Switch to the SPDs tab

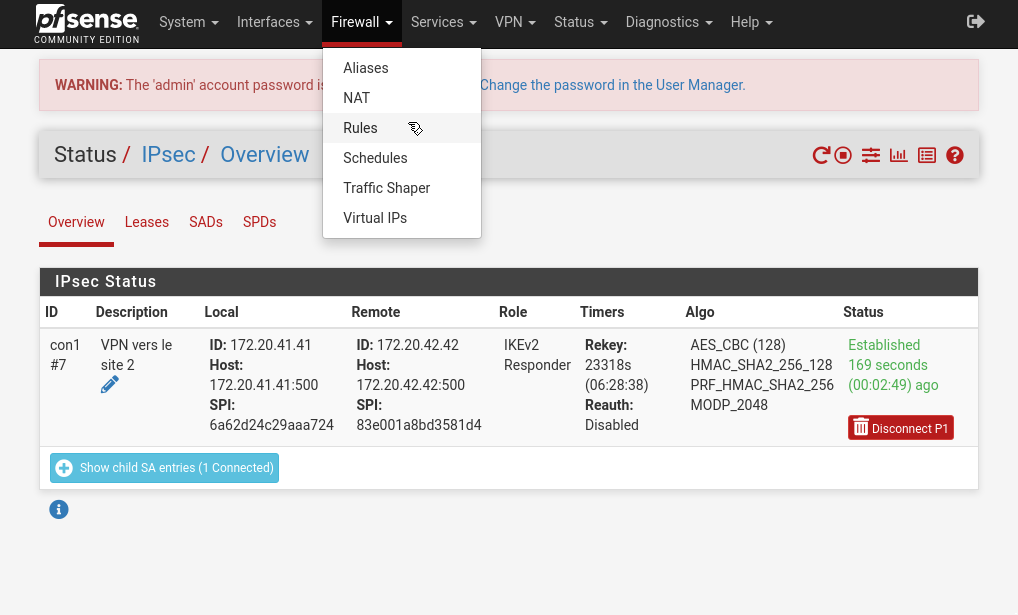(259, 222)
